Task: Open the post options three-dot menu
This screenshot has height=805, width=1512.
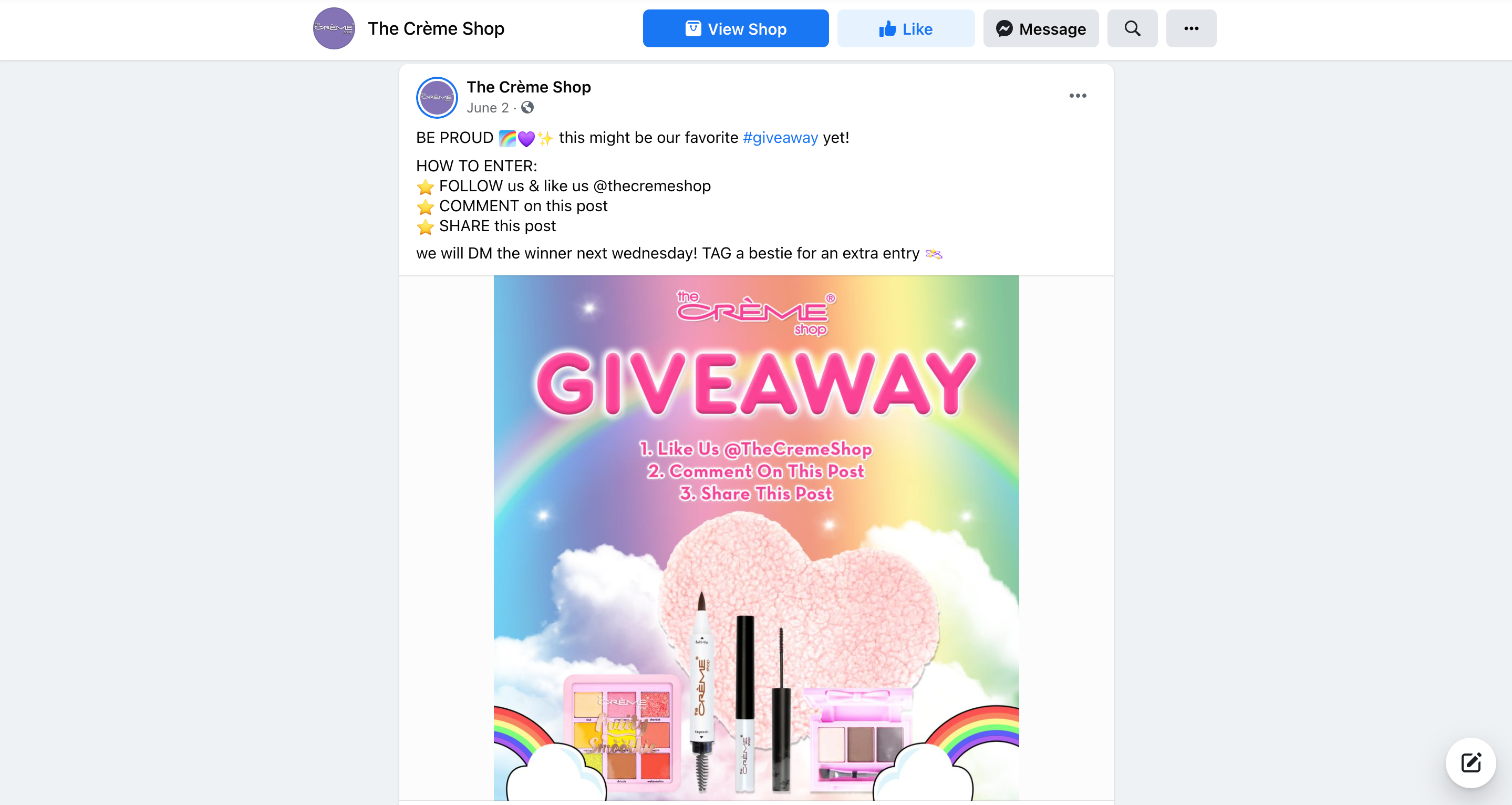Action: [x=1077, y=96]
